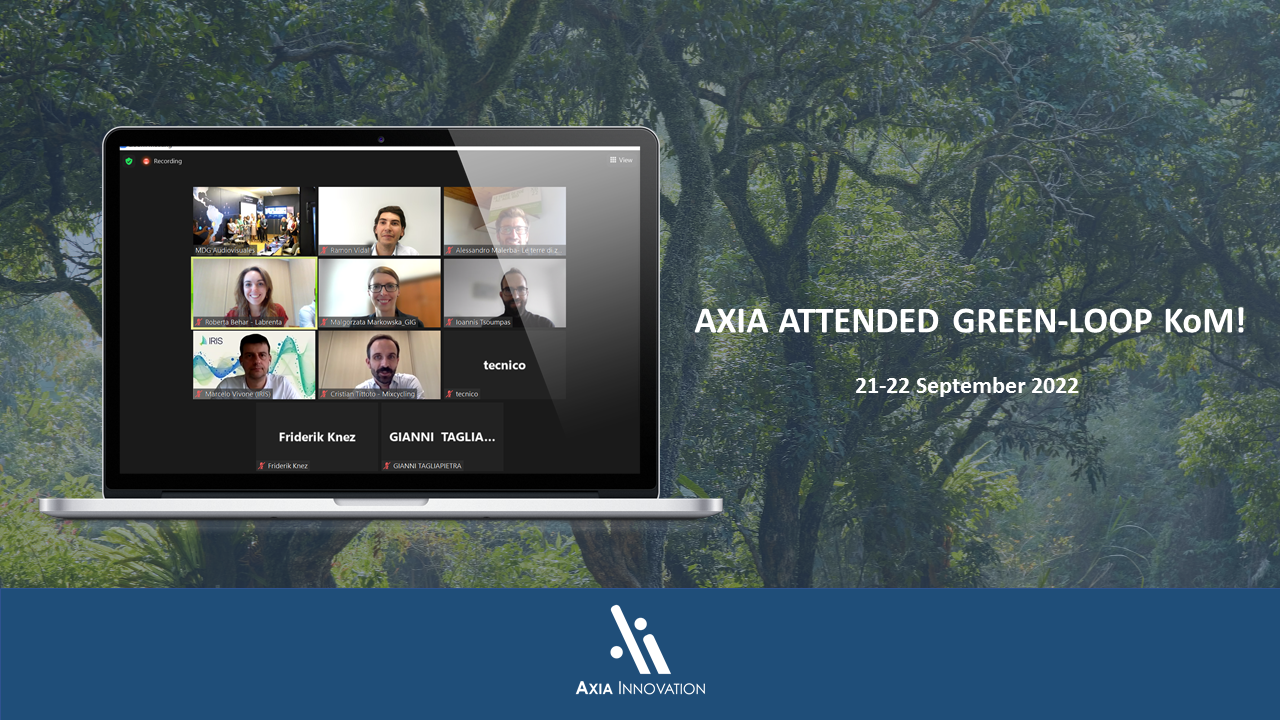Click the muted mic icon beside Marcelo Vivone
The height and width of the screenshot is (720, 1280).
pyautogui.click(x=199, y=394)
